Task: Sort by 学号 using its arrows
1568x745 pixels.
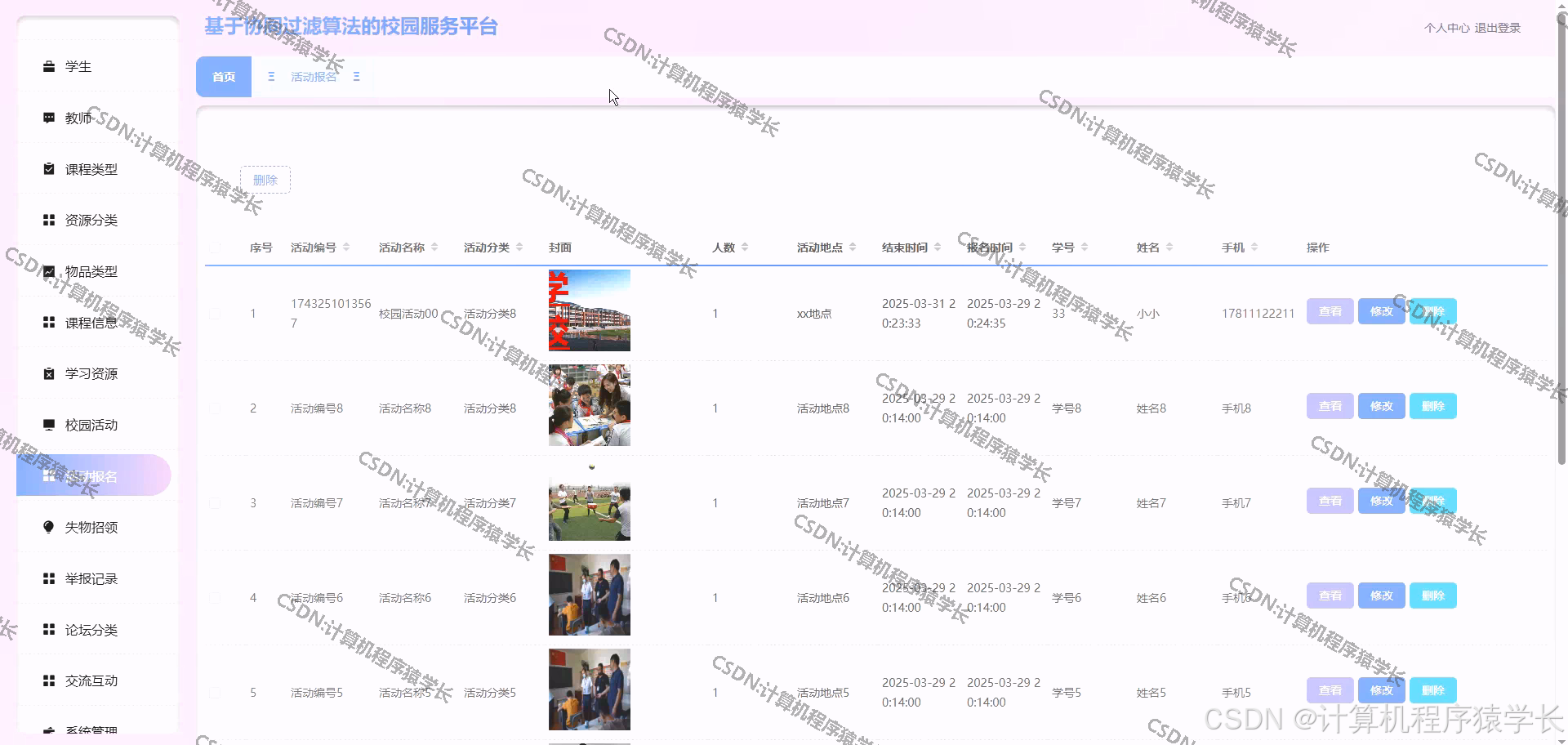Action: 1085,247
